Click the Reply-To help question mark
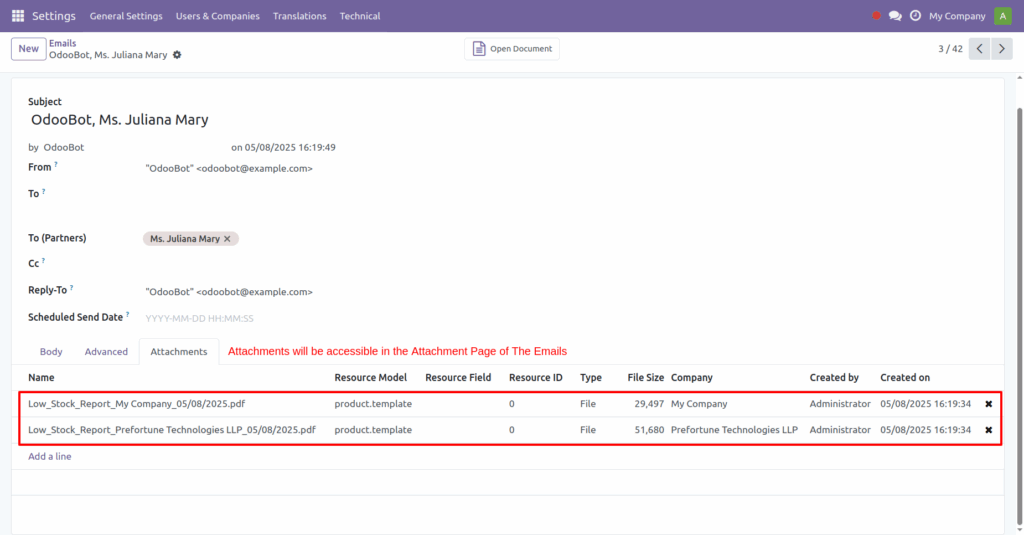The height and width of the screenshot is (535, 1024). pos(72,287)
